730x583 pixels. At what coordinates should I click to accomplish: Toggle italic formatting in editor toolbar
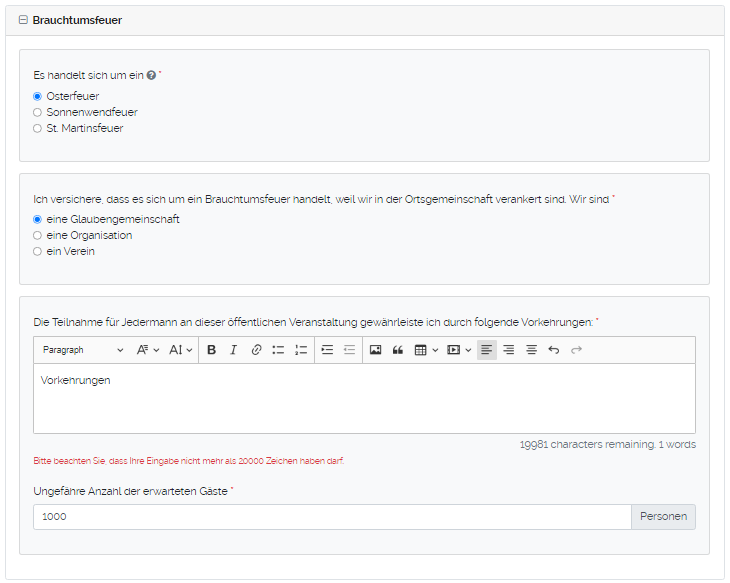click(233, 350)
